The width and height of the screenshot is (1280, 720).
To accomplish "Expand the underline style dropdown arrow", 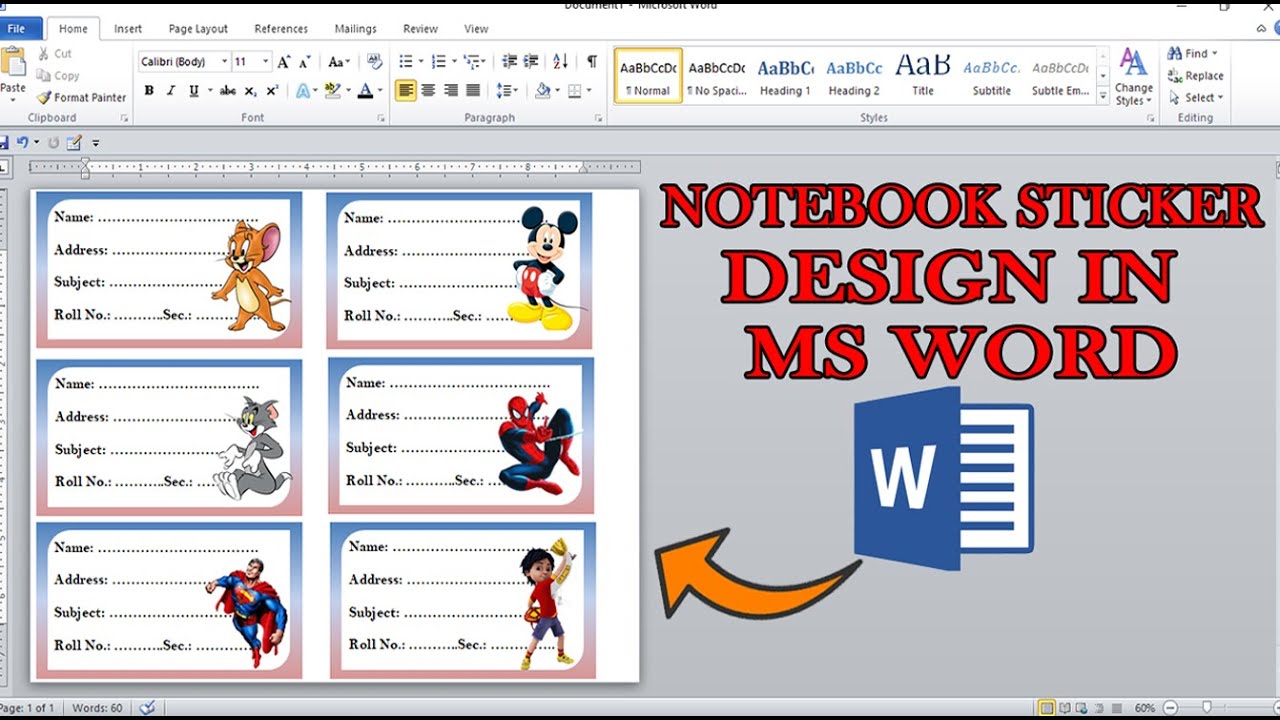I will (x=208, y=91).
